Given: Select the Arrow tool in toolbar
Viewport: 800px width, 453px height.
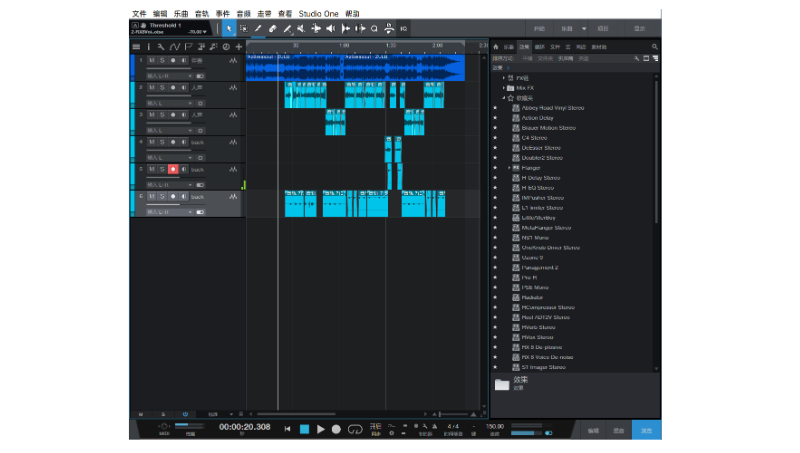Looking at the screenshot, I should [229, 29].
